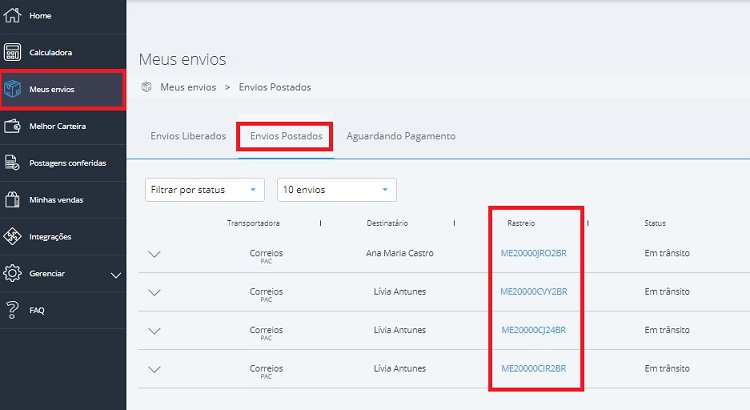Click Em trânsito status for ME20000CIR2BR
The image size is (750, 410).
(667, 368)
